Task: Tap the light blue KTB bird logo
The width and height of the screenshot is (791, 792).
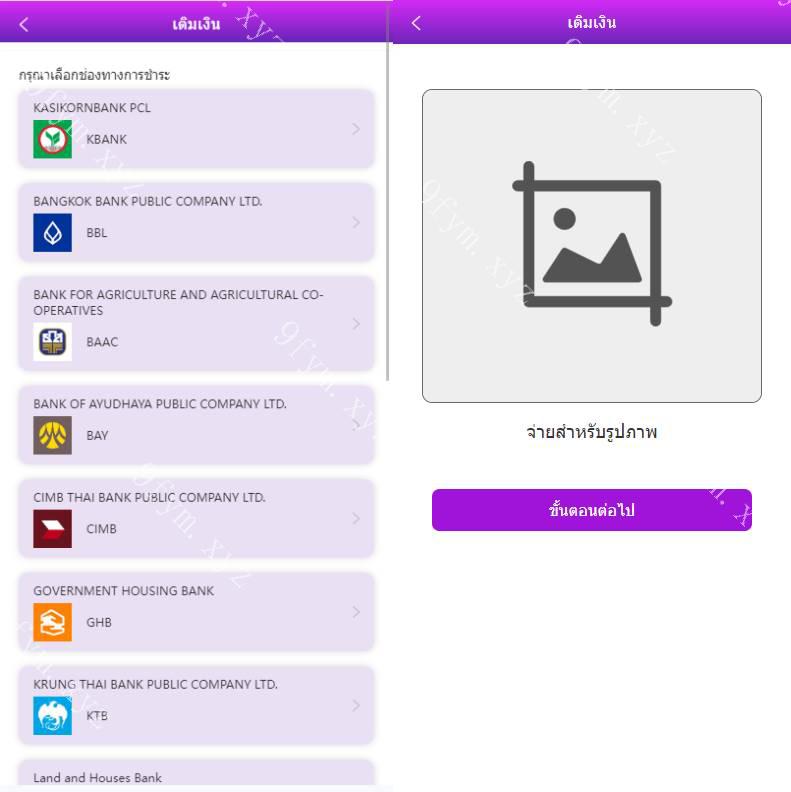Action: pyautogui.click(x=53, y=716)
